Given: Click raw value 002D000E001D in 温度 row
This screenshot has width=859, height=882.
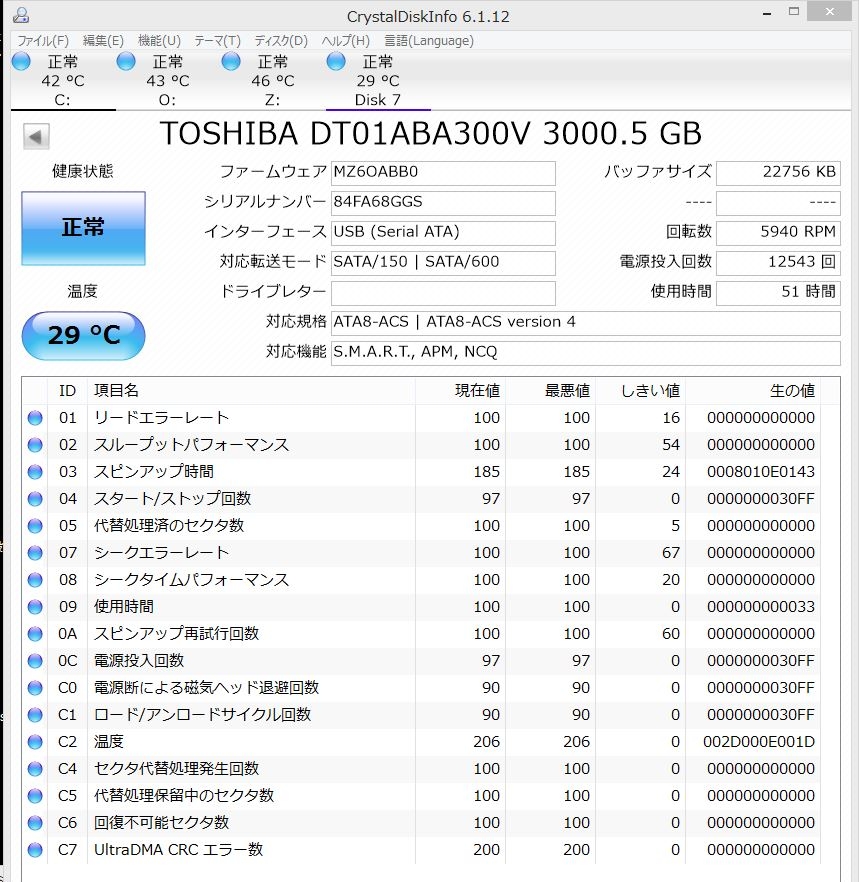Looking at the screenshot, I should pos(759,742).
